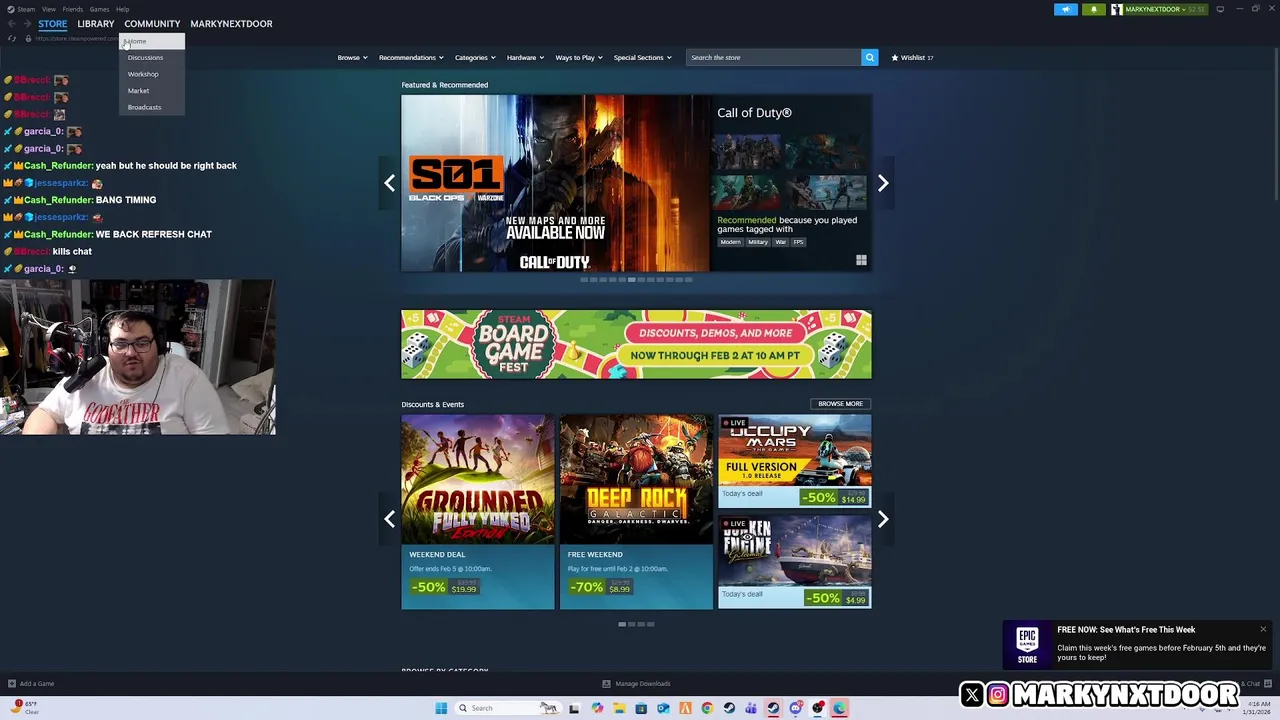Reload the store page with refresh icon

coord(12,39)
